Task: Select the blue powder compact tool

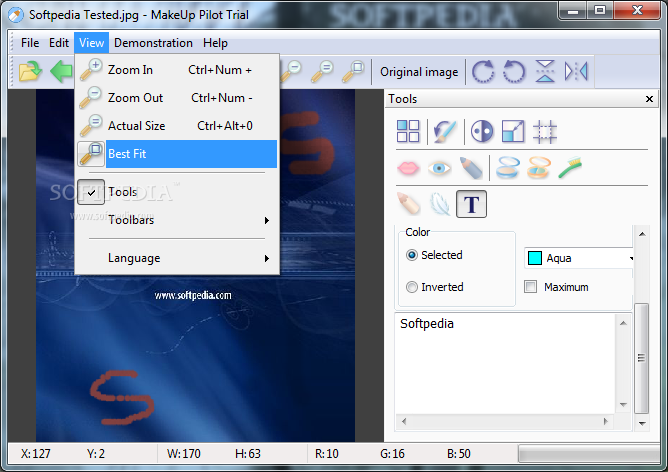Action: [508, 167]
